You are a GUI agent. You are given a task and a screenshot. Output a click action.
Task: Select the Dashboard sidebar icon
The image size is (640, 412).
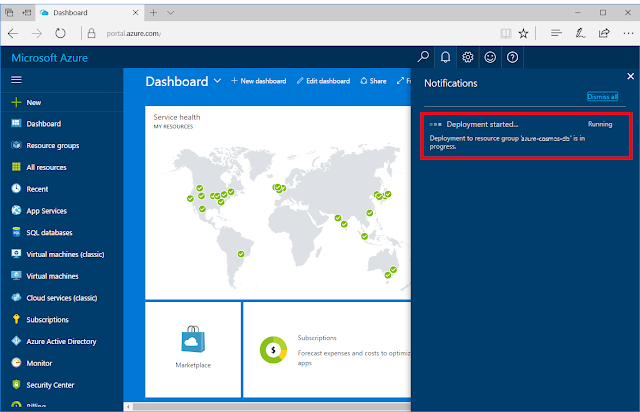[16, 123]
